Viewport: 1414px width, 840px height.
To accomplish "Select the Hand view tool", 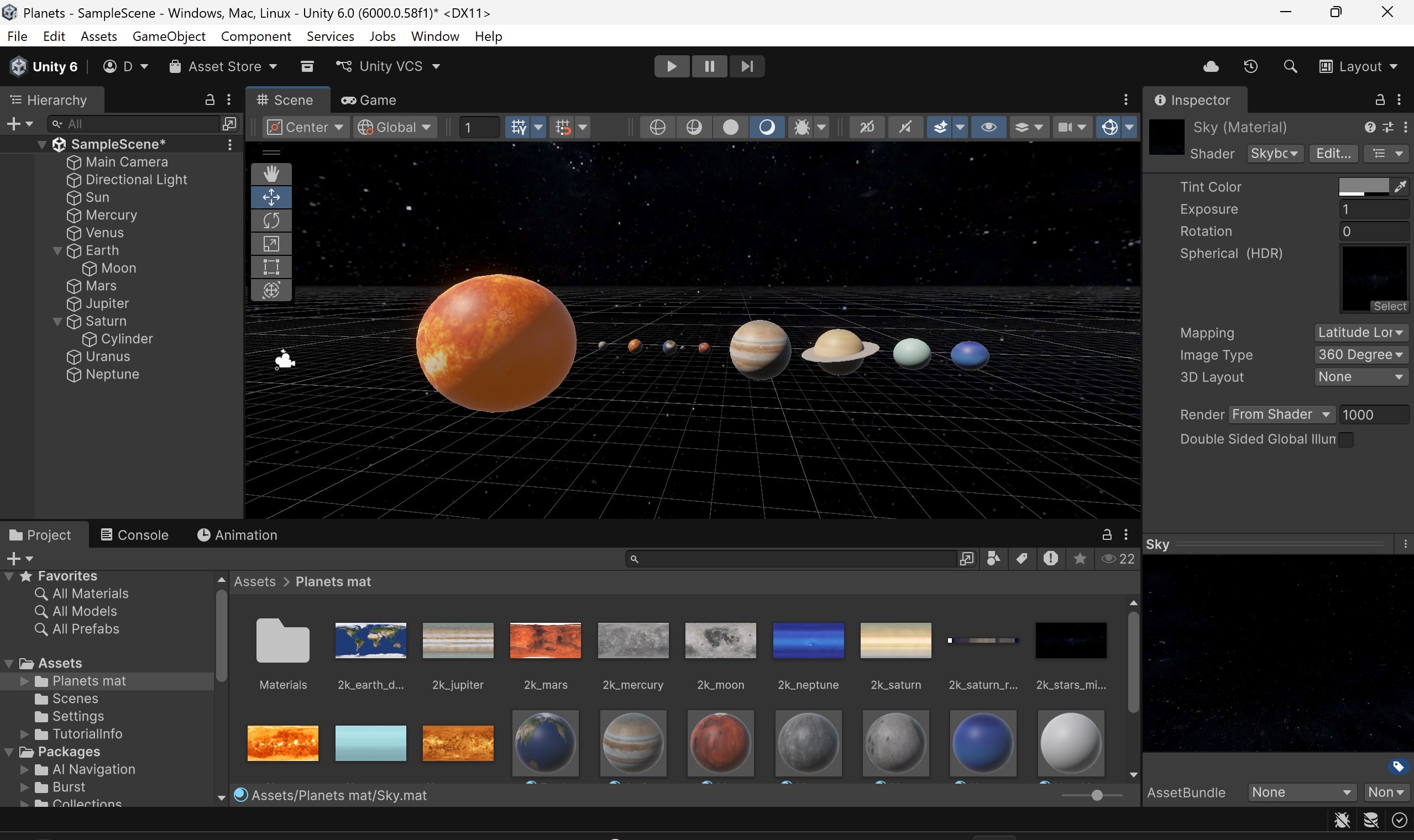I will coord(271,174).
